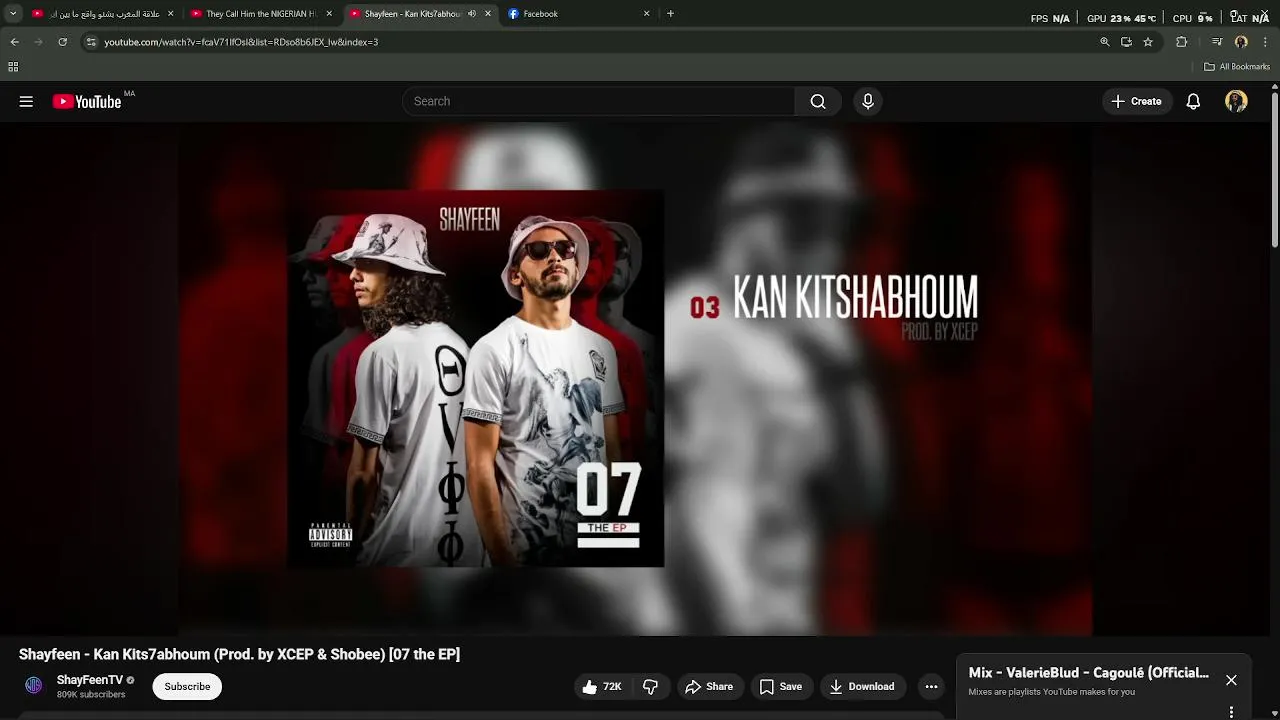Viewport: 1280px width, 720px height.
Task: Click the address bar URL
Action: tap(241, 42)
